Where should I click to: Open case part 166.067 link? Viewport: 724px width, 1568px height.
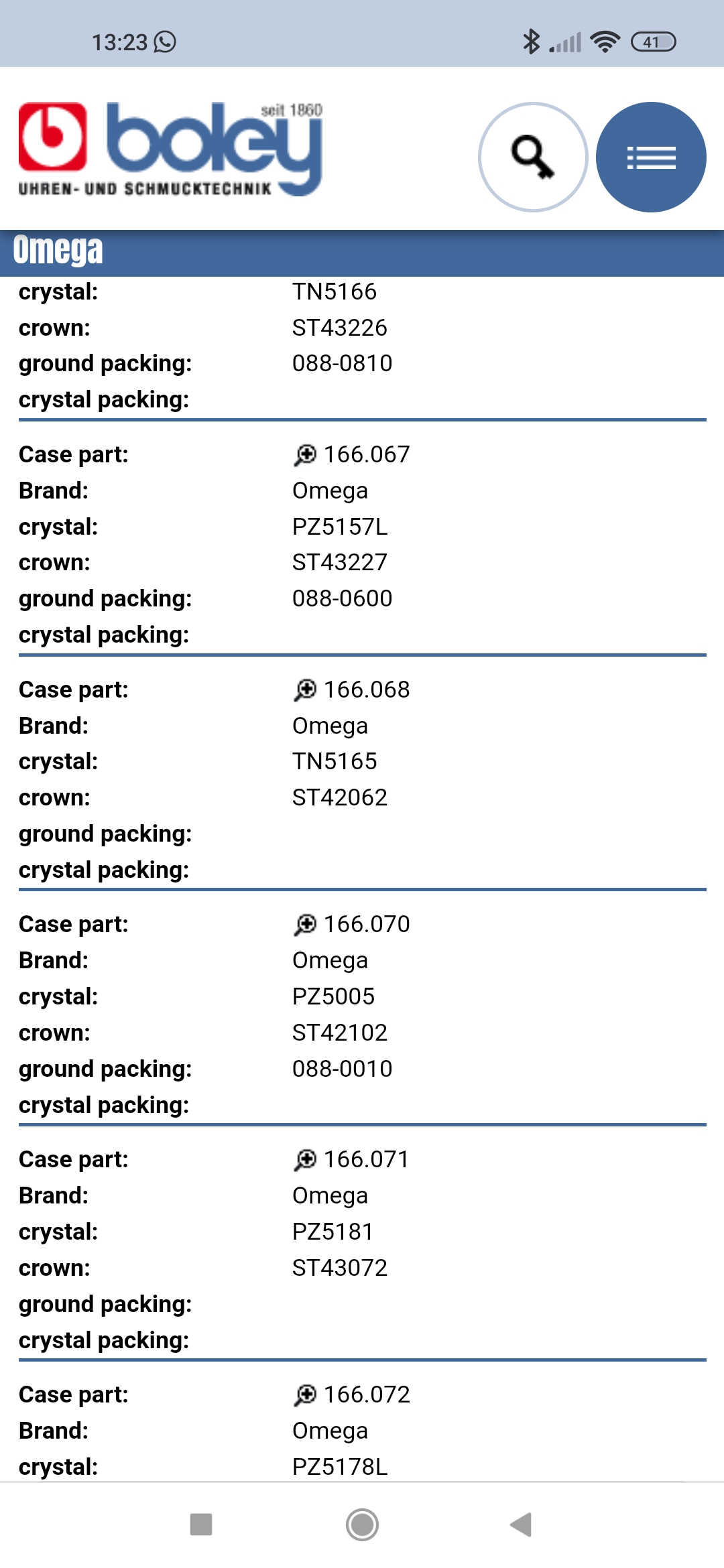pos(367,455)
